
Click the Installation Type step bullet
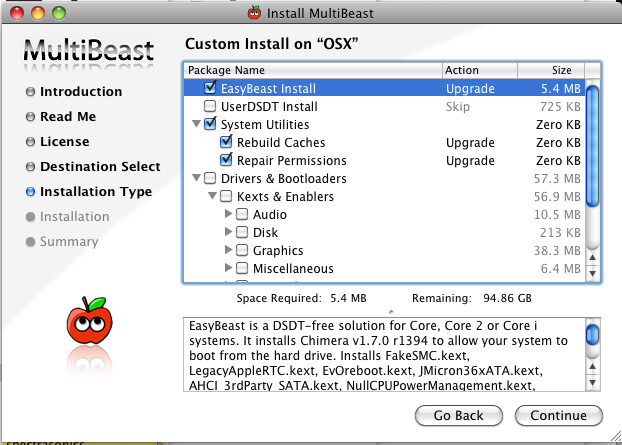tap(30, 192)
